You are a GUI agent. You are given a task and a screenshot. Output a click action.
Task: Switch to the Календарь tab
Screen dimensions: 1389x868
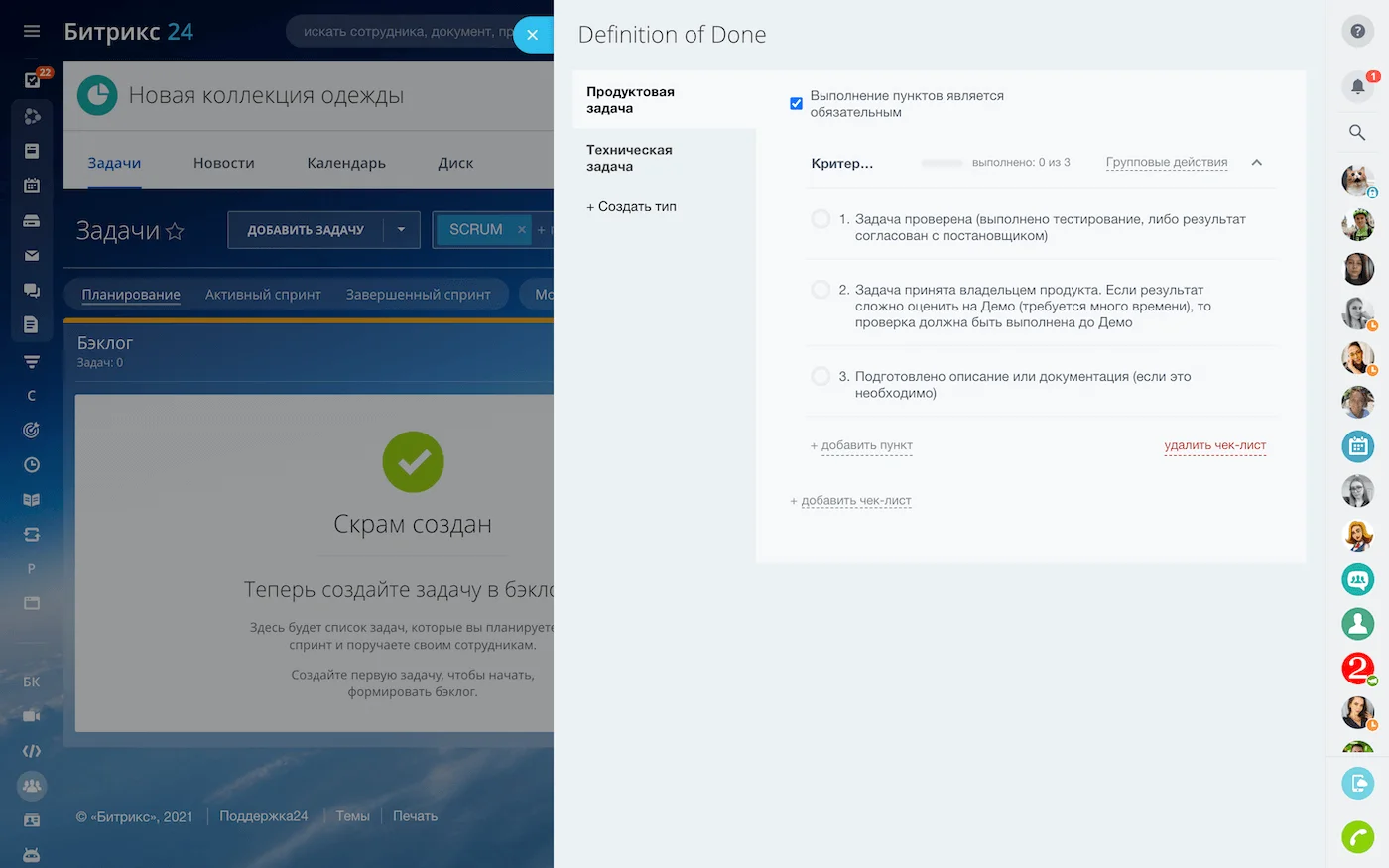(x=345, y=163)
